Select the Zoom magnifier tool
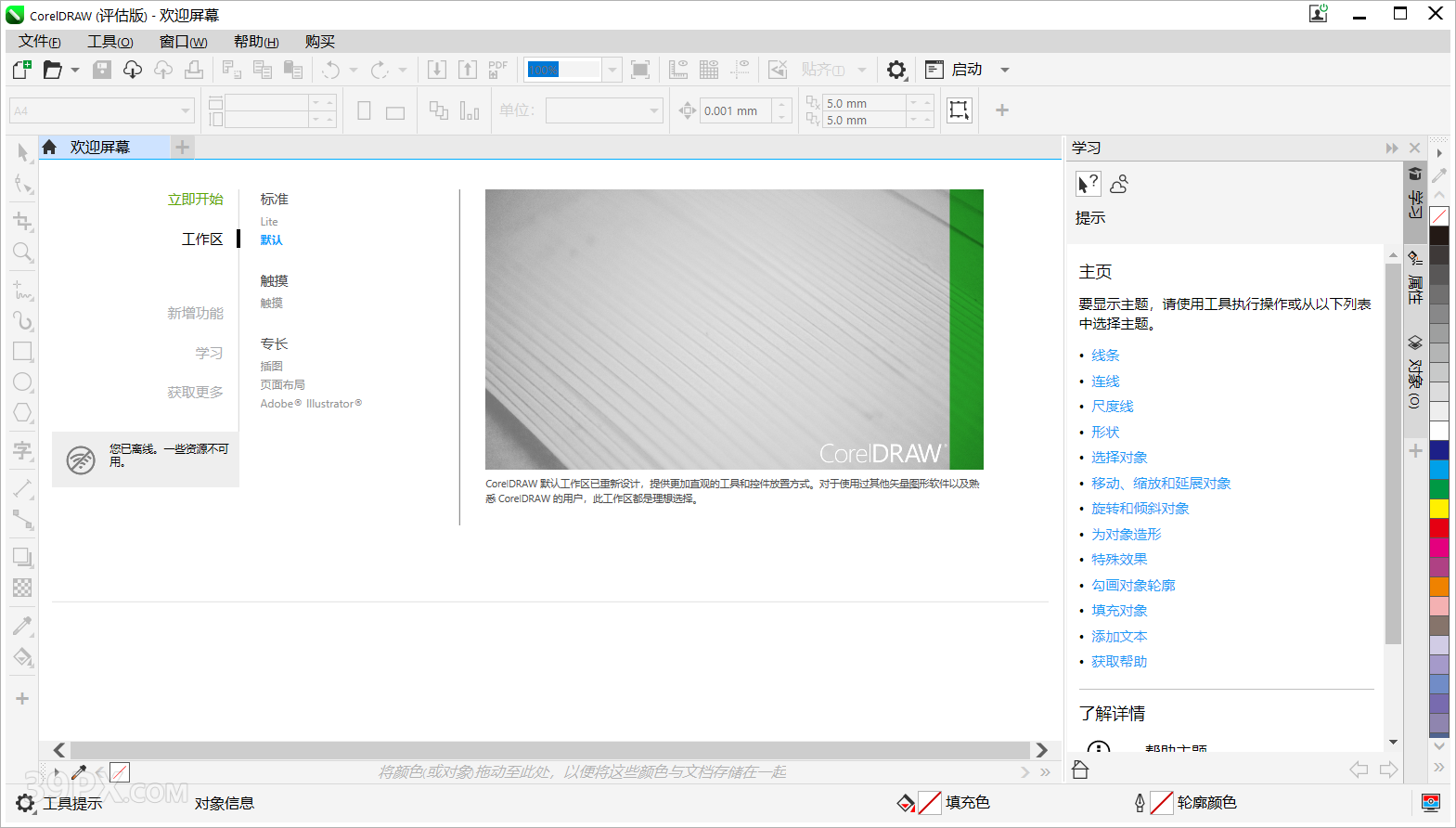This screenshot has height=828, width=1456. [x=23, y=252]
